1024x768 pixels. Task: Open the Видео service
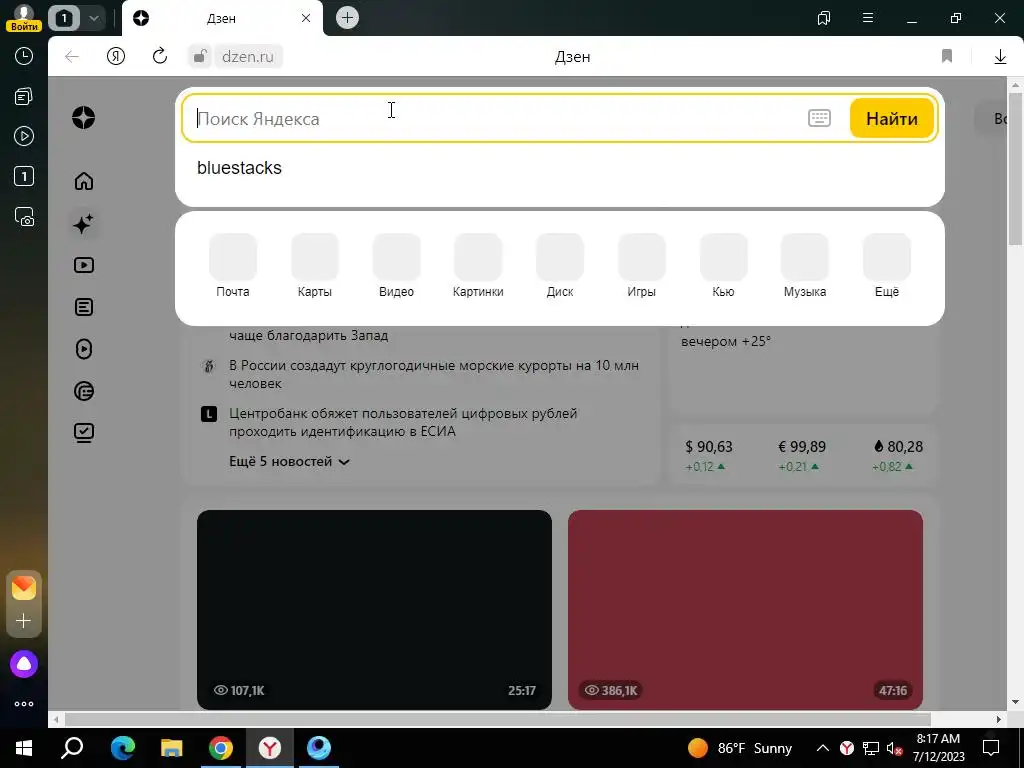tap(396, 266)
